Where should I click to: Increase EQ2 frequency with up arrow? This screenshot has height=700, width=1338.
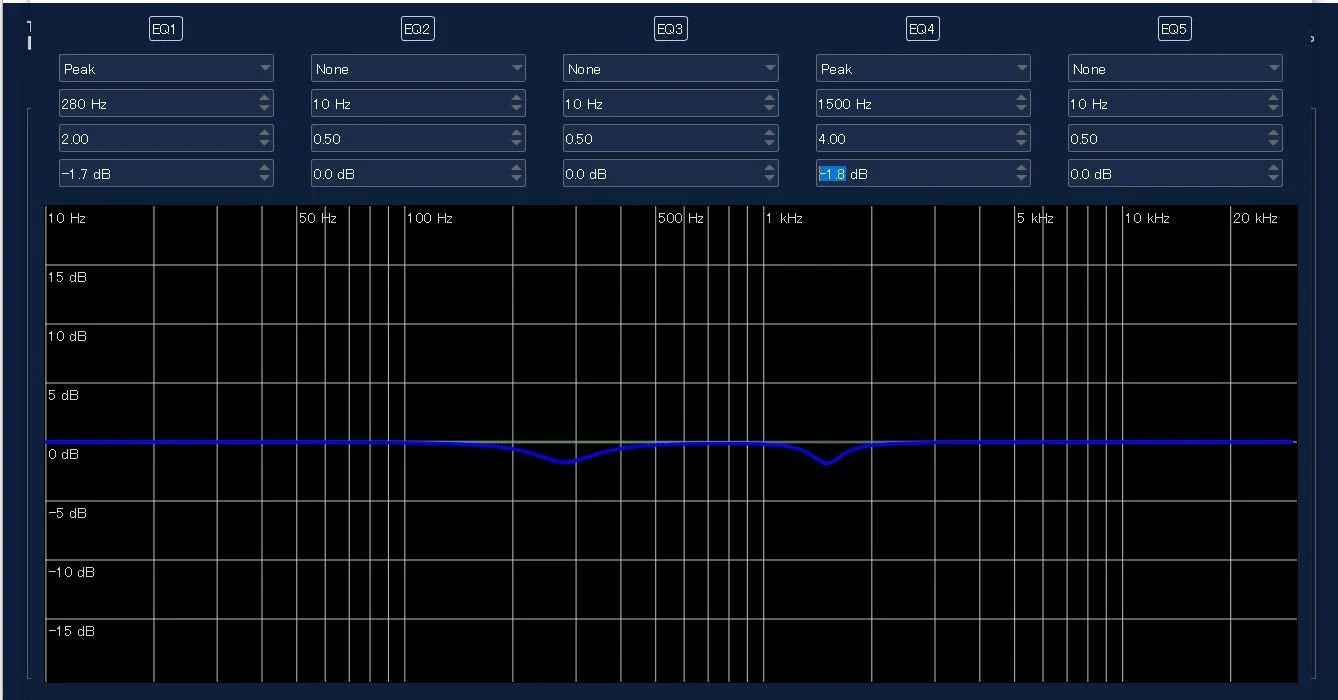pos(517,98)
